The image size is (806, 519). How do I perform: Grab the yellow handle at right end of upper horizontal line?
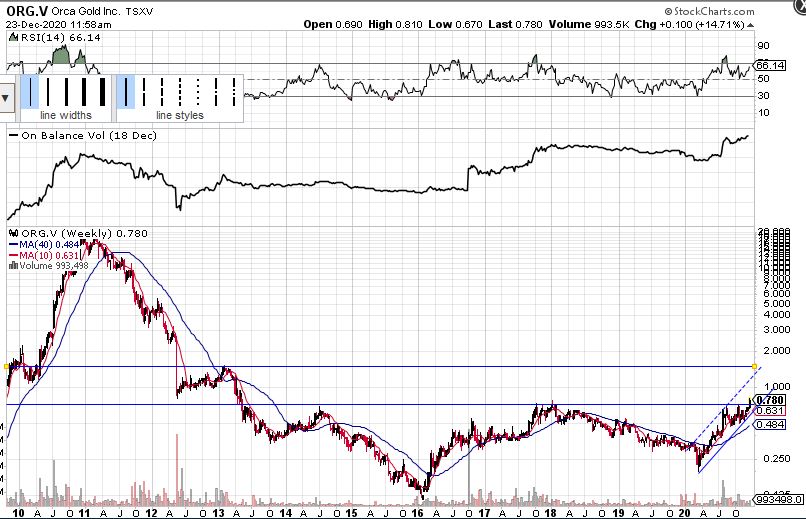[x=754, y=366]
